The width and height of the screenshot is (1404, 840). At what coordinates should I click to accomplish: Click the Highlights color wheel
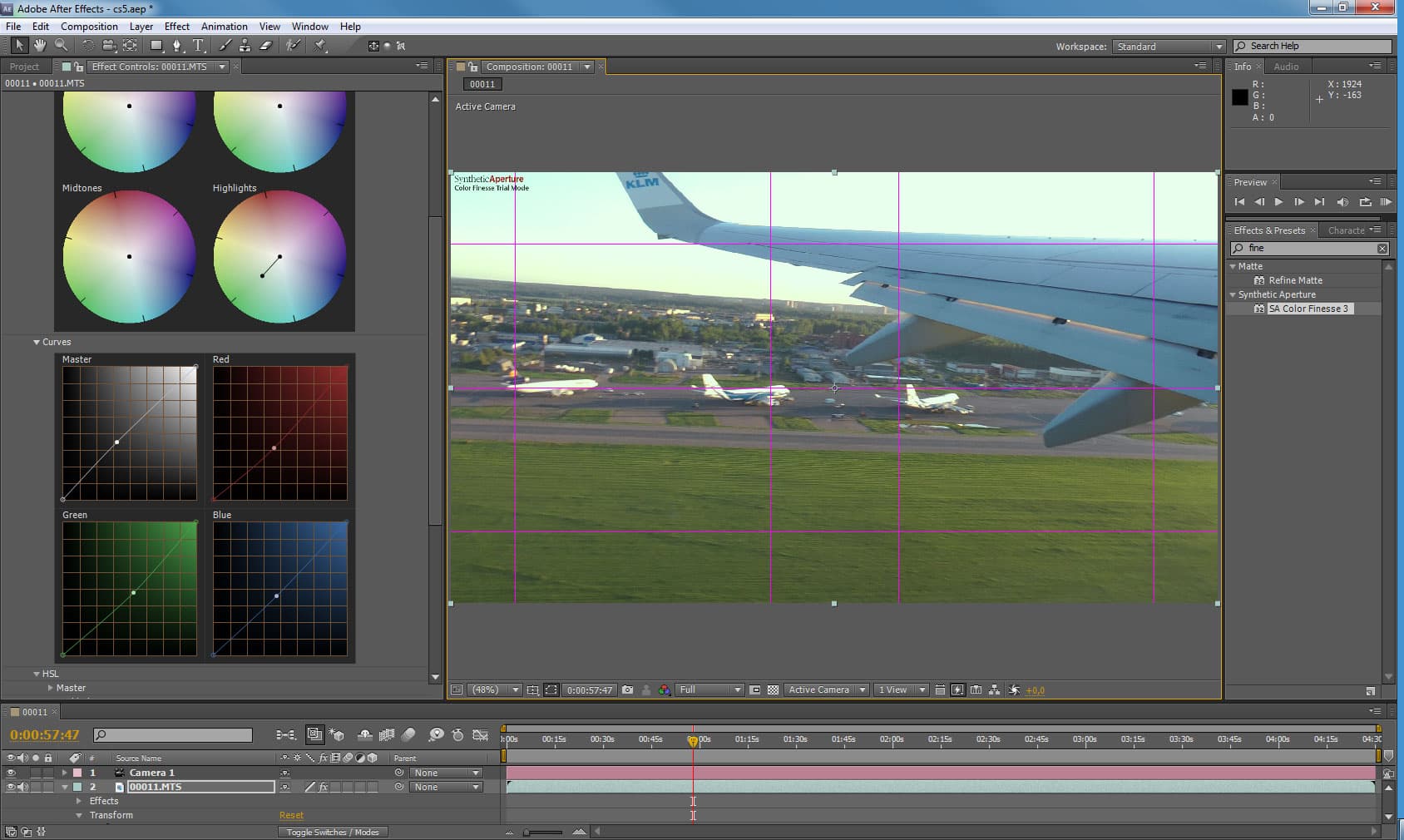(x=279, y=256)
